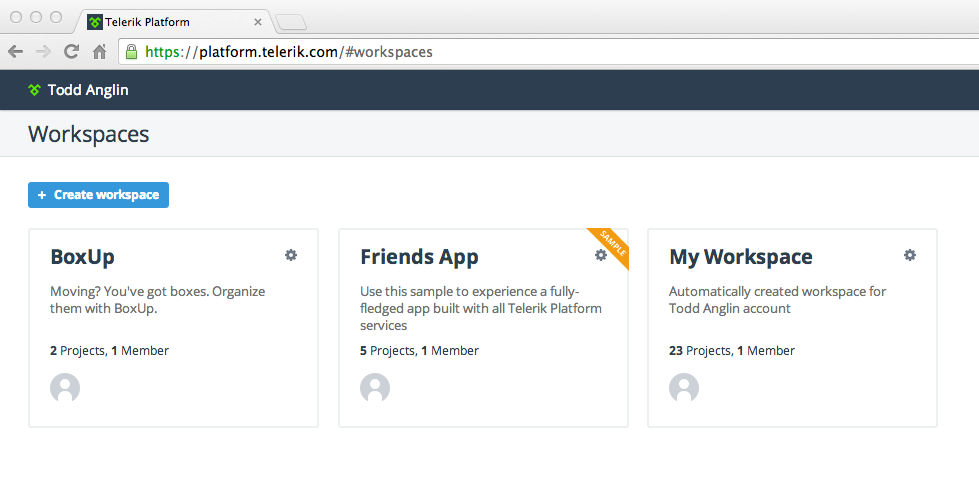Click the member avatar in My Workspace card

tap(684, 388)
